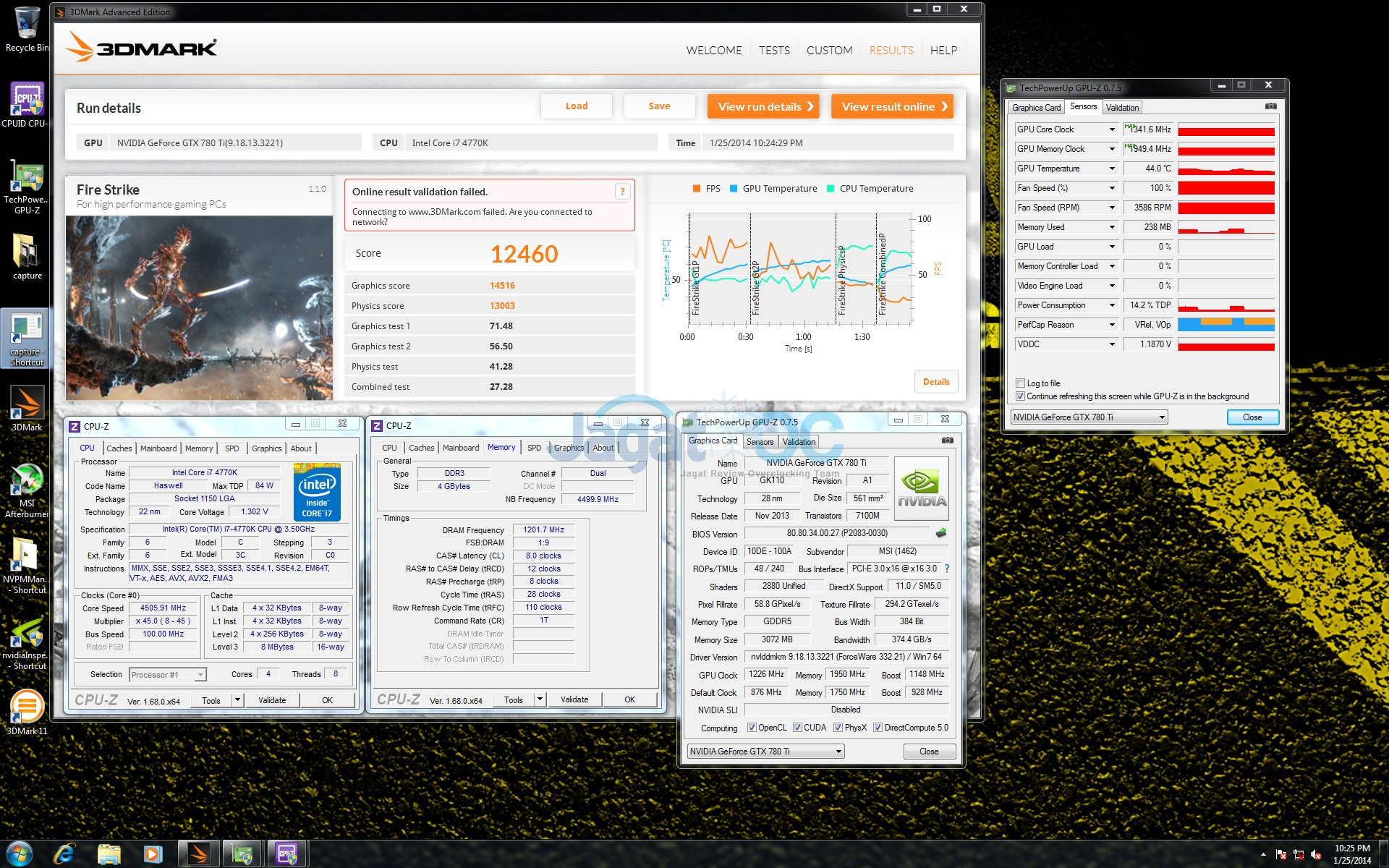Click the bus interface question mark

point(946,569)
